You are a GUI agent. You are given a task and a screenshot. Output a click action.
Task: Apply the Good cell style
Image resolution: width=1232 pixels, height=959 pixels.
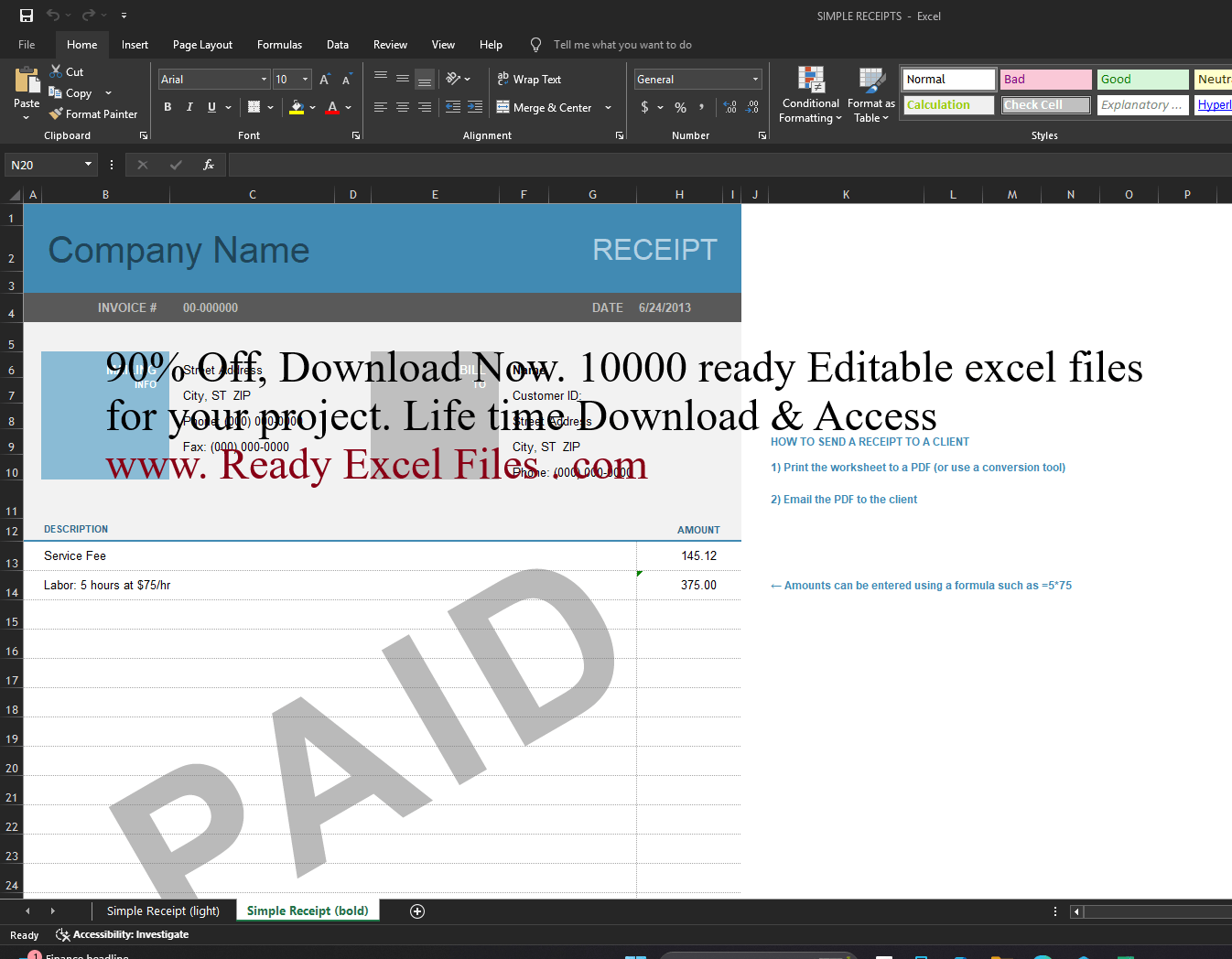coord(1142,80)
